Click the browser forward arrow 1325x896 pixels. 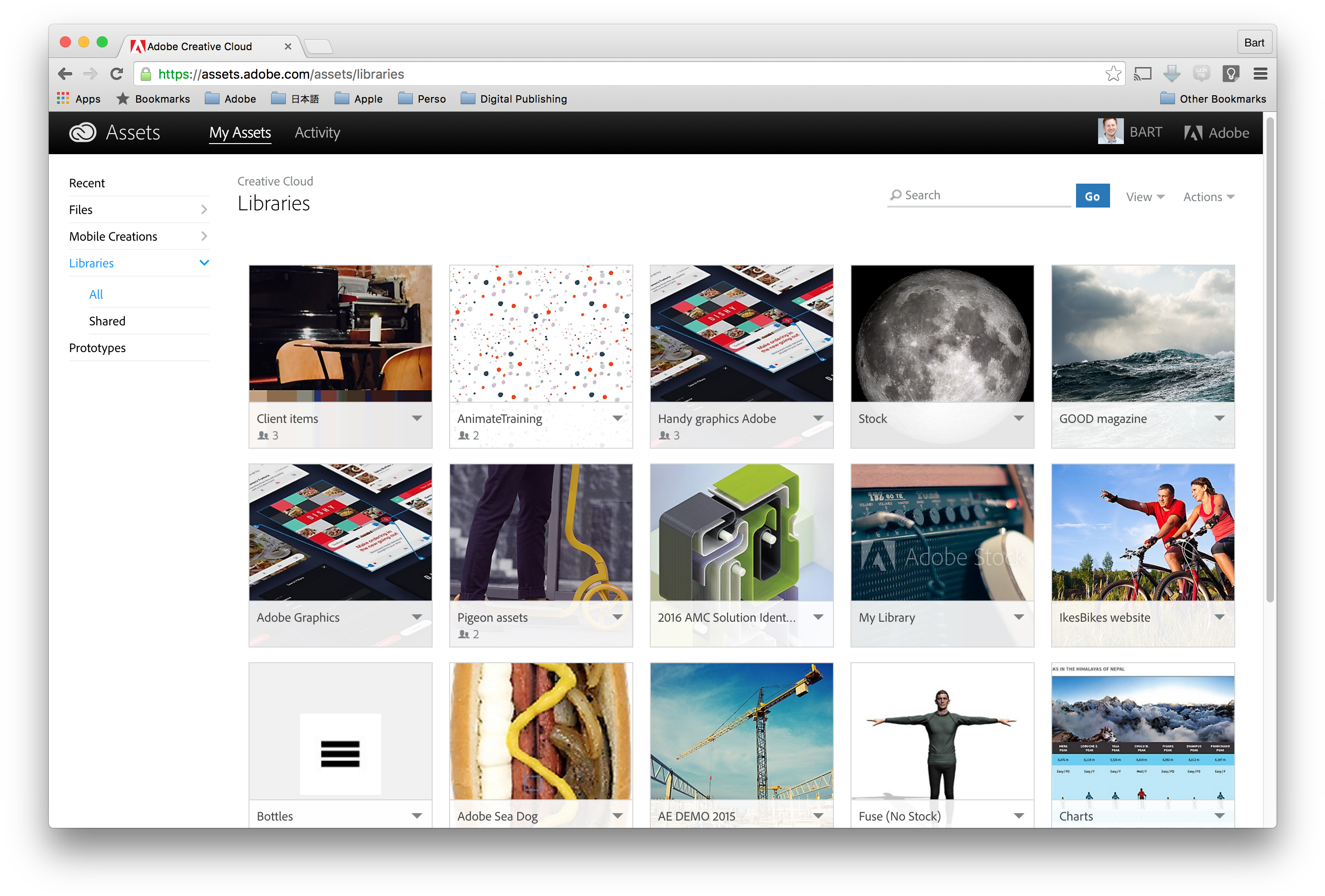[90, 74]
